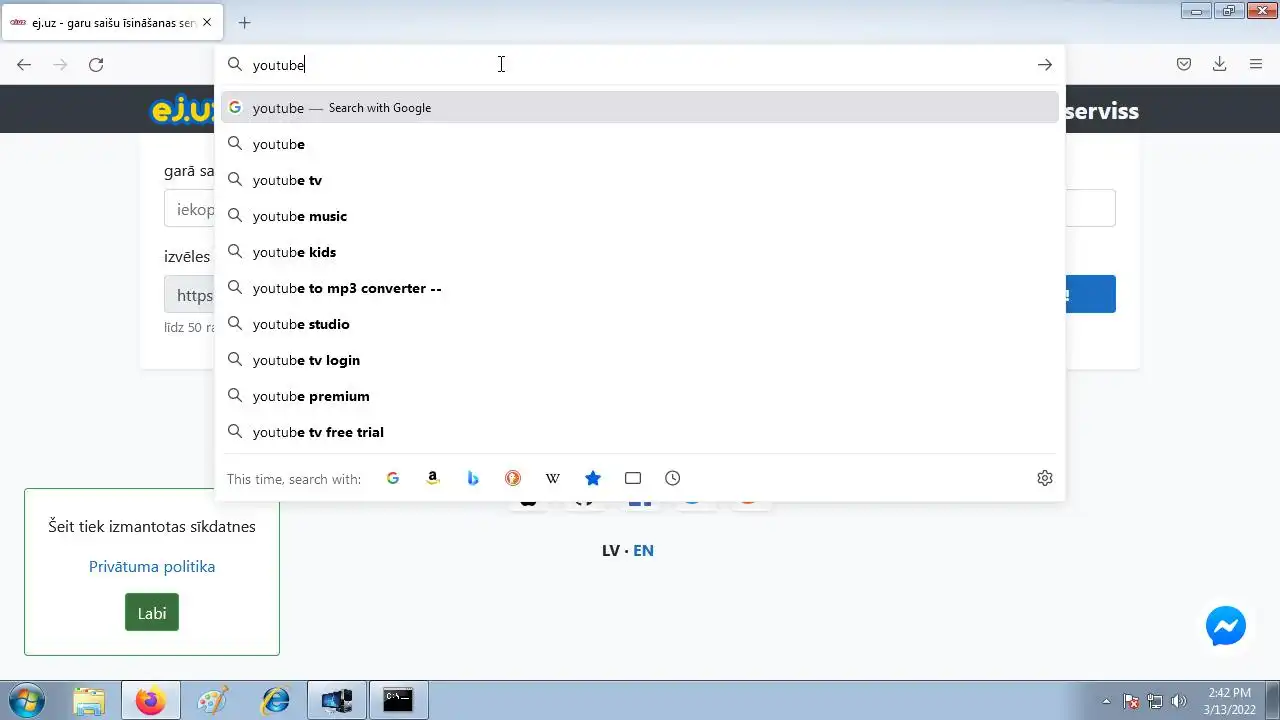
Task: Select the 'youtube studio' suggestion
Action: click(x=640, y=324)
